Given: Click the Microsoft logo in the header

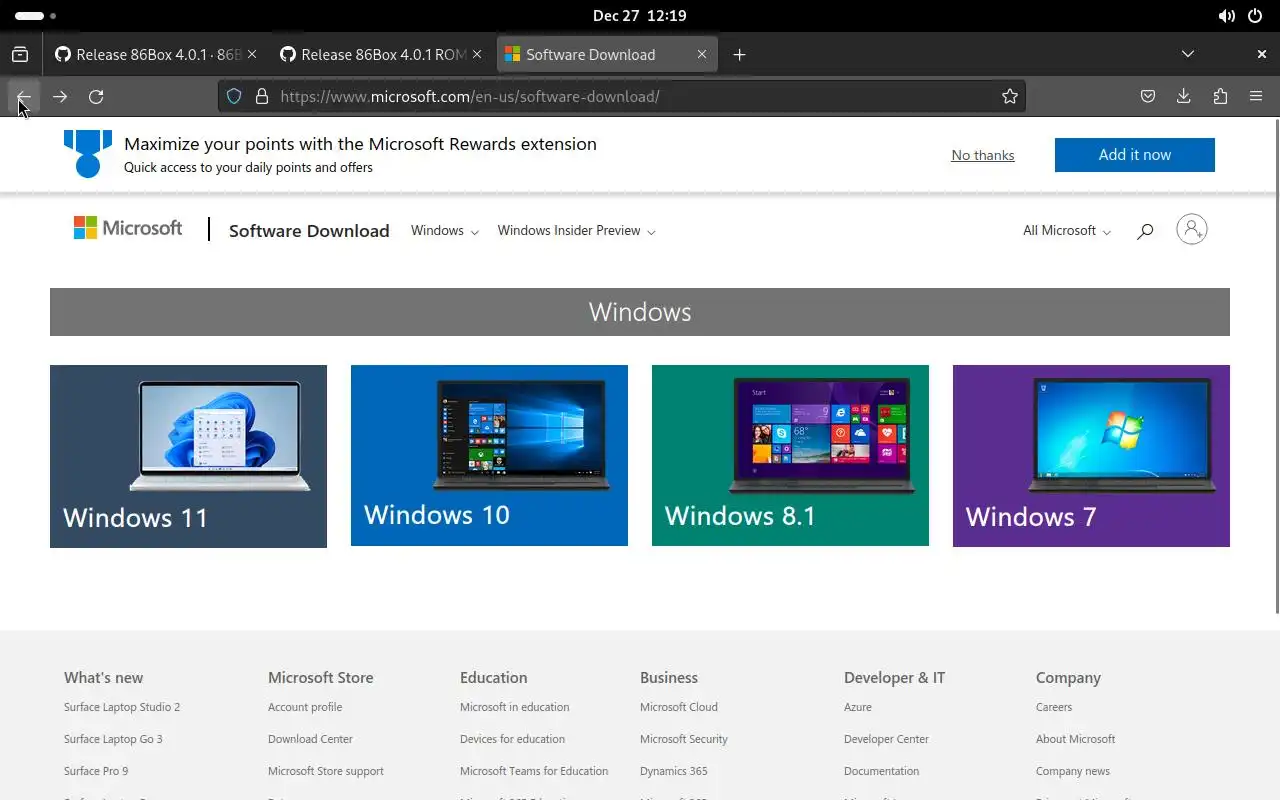Looking at the screenshot, I should (x=128, y=229).
